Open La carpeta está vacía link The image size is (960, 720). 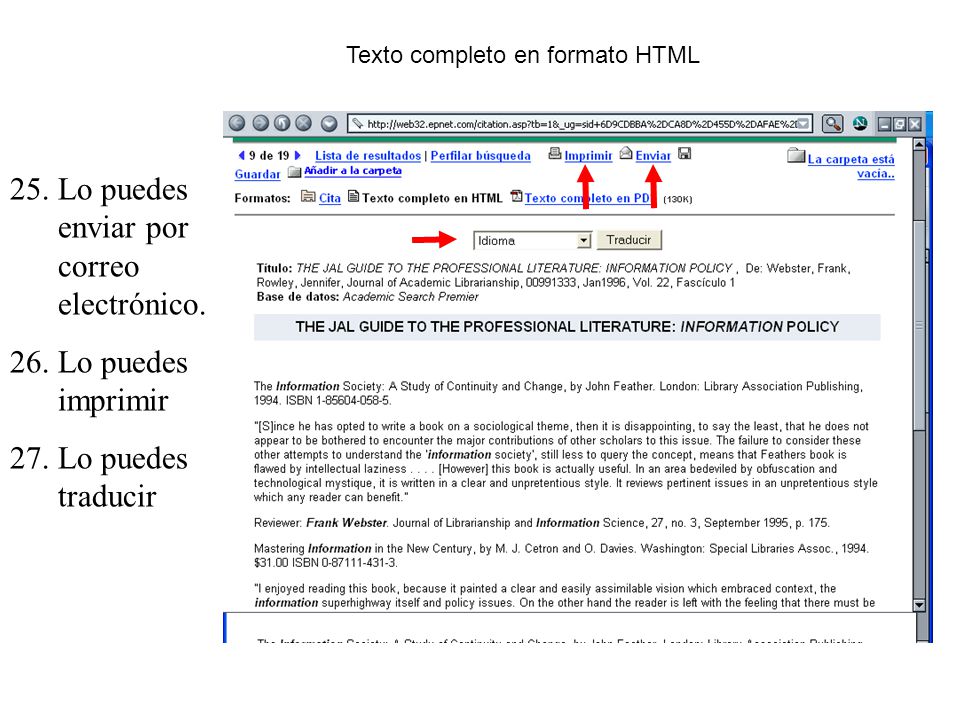[851, 167]
